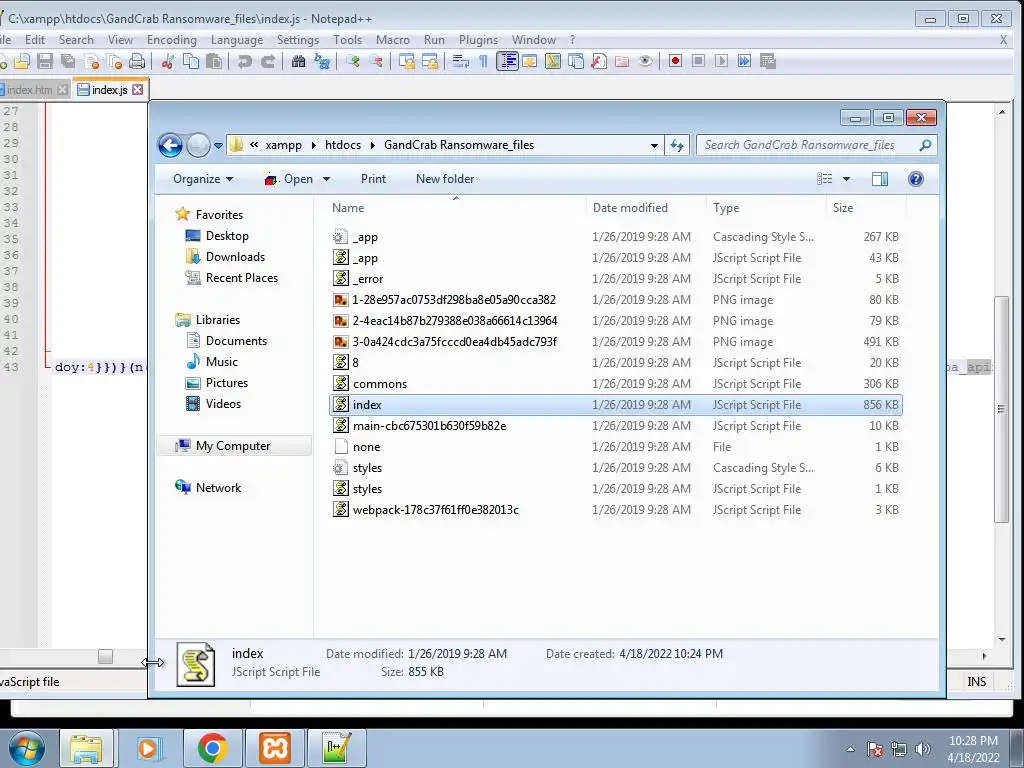Select the commons JScript file
The width and height of the screenshot is (1024, 768).
[616, 383]
